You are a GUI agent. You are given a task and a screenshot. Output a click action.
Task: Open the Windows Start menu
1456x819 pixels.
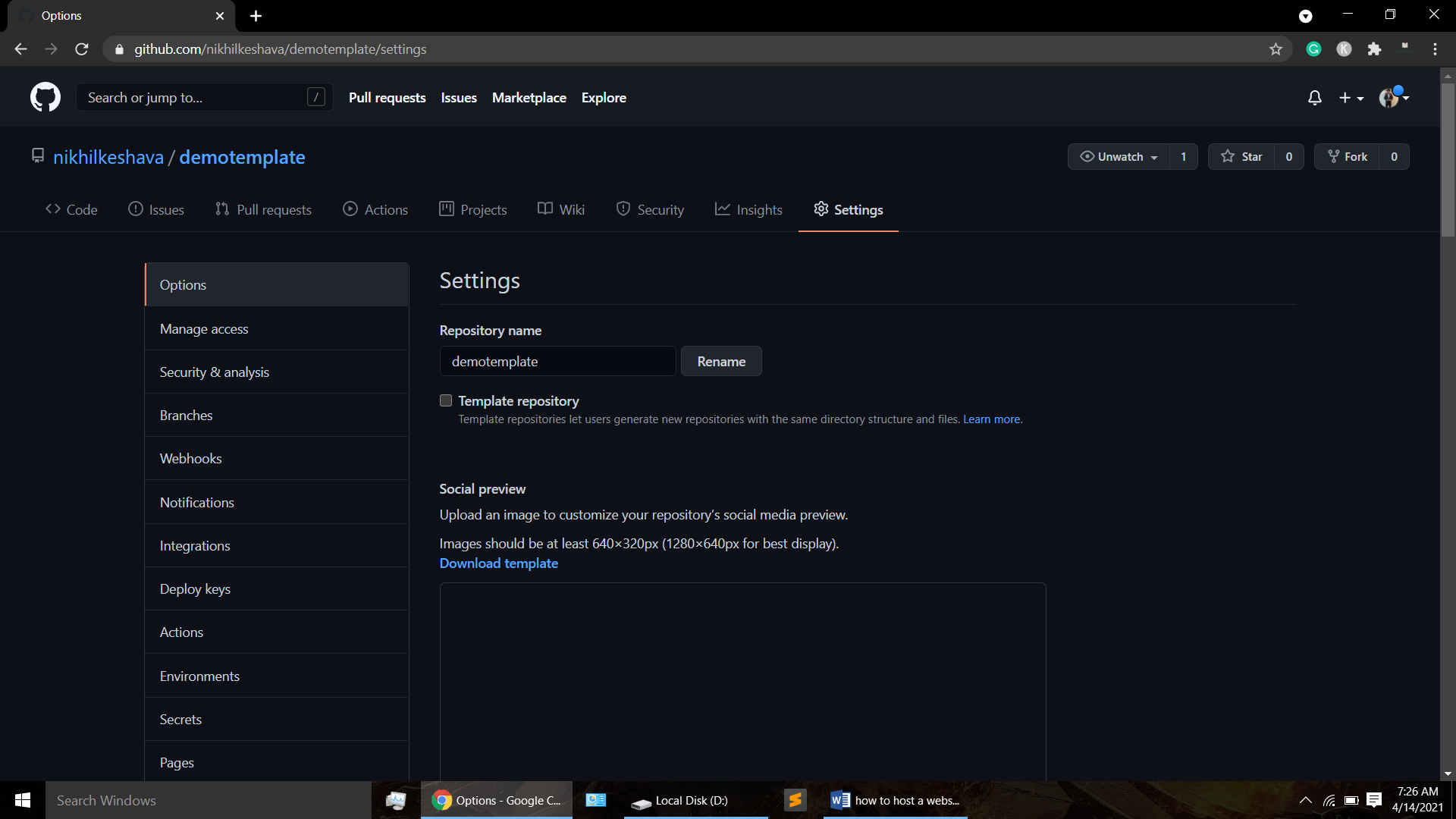pos(23,800)
